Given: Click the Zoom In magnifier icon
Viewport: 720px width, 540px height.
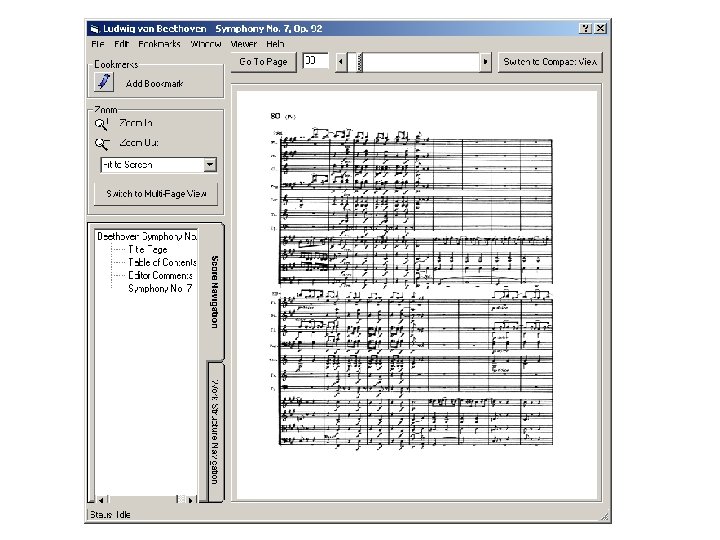Looking at the screenshot, I should [101, 124].
